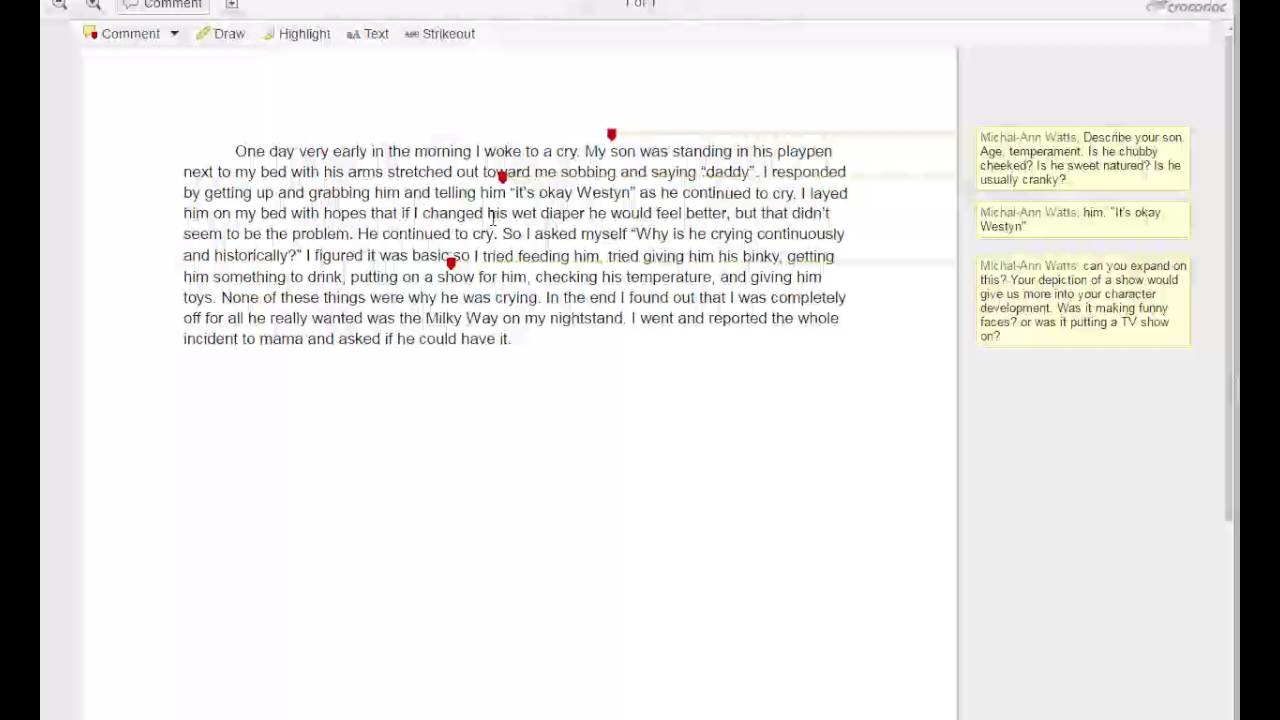Click the zoom in magnifier icon
This screenshot has height=720, width=1280.
click(93, 5)
